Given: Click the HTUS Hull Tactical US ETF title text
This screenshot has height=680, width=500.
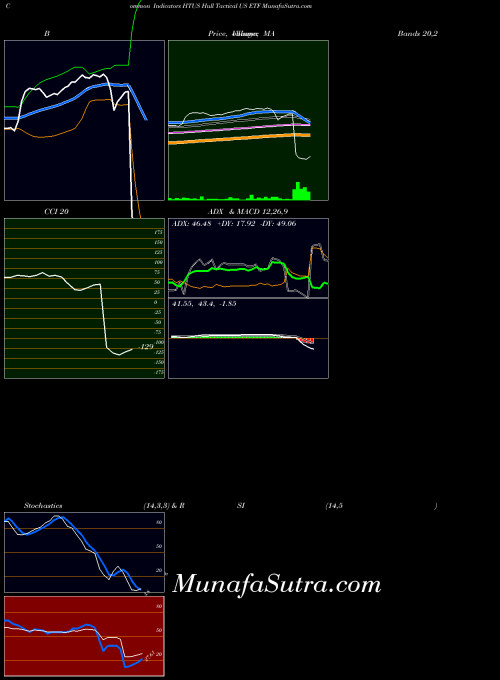Looking at the screenshot, I should pyautogui.click(x=222, y=6).
